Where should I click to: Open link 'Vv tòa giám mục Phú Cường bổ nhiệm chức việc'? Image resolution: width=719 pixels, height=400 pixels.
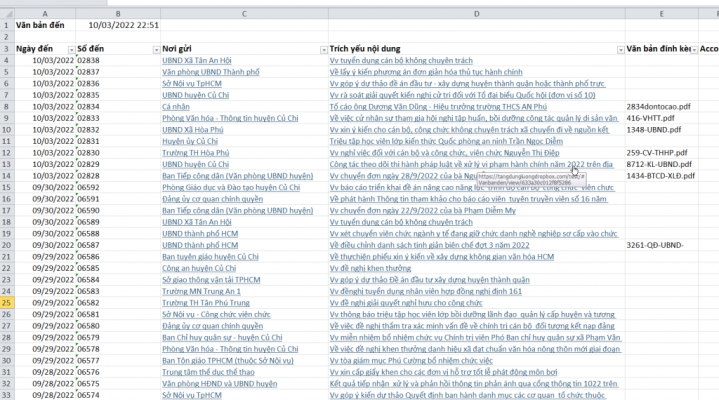[x=411, y=361]
